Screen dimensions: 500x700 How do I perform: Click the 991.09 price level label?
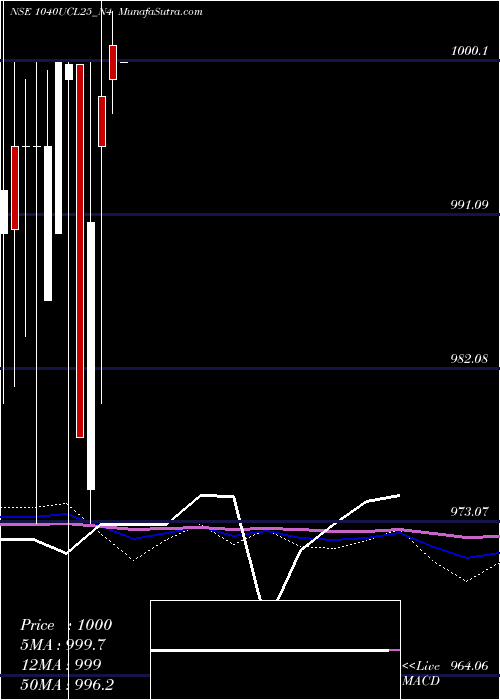[x=468, y=205]
